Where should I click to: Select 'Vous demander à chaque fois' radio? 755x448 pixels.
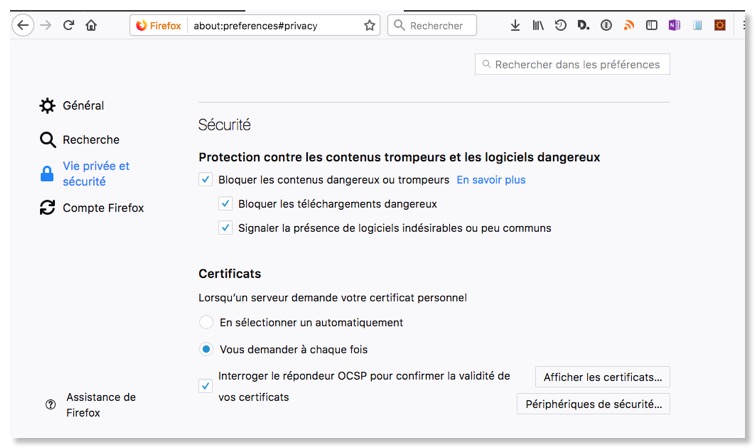point(206,349)
